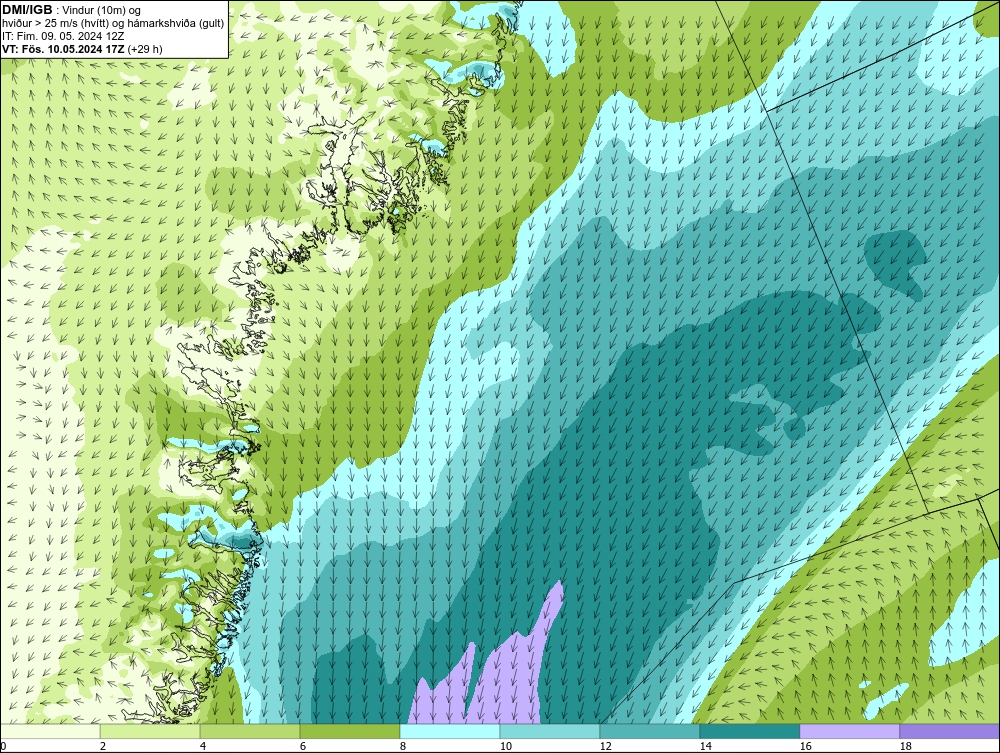Image resolution: width=1000 pixels, height=753 pixels.
Task: Select the 16–18 m/s light purple swatch
Action: coord(849,731)
